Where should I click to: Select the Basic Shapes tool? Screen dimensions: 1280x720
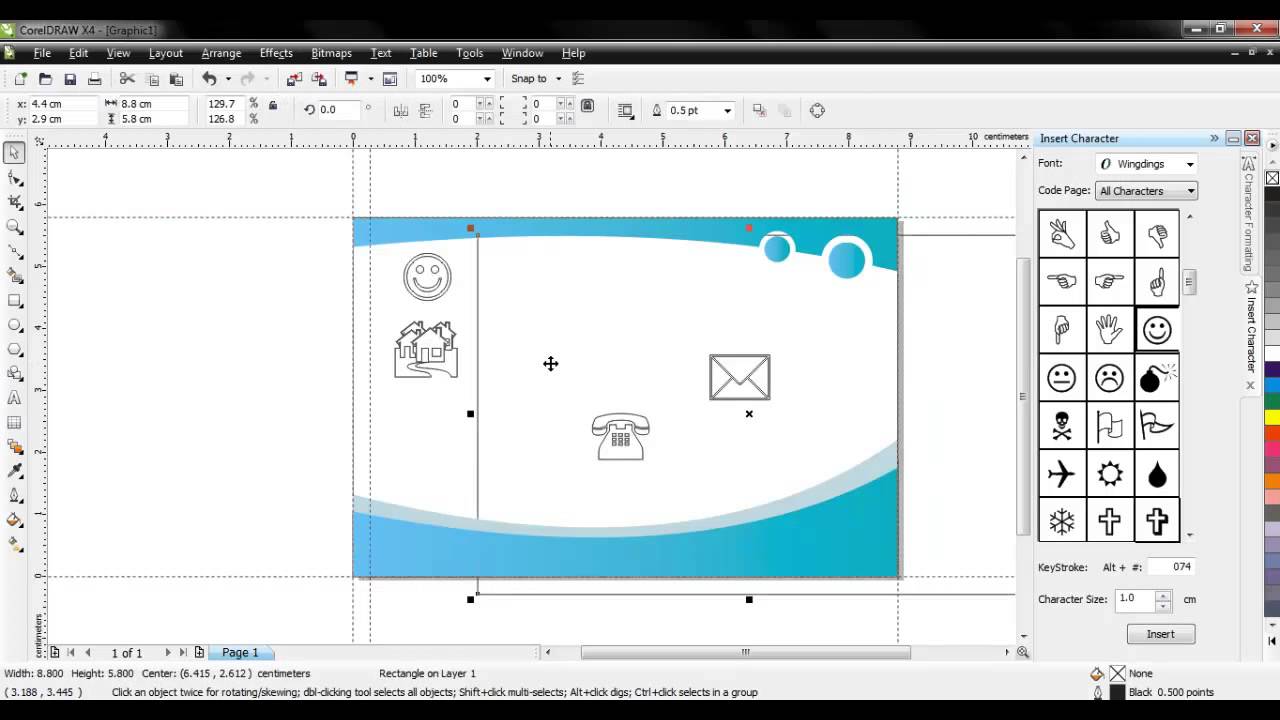click(x=14, y=373)
